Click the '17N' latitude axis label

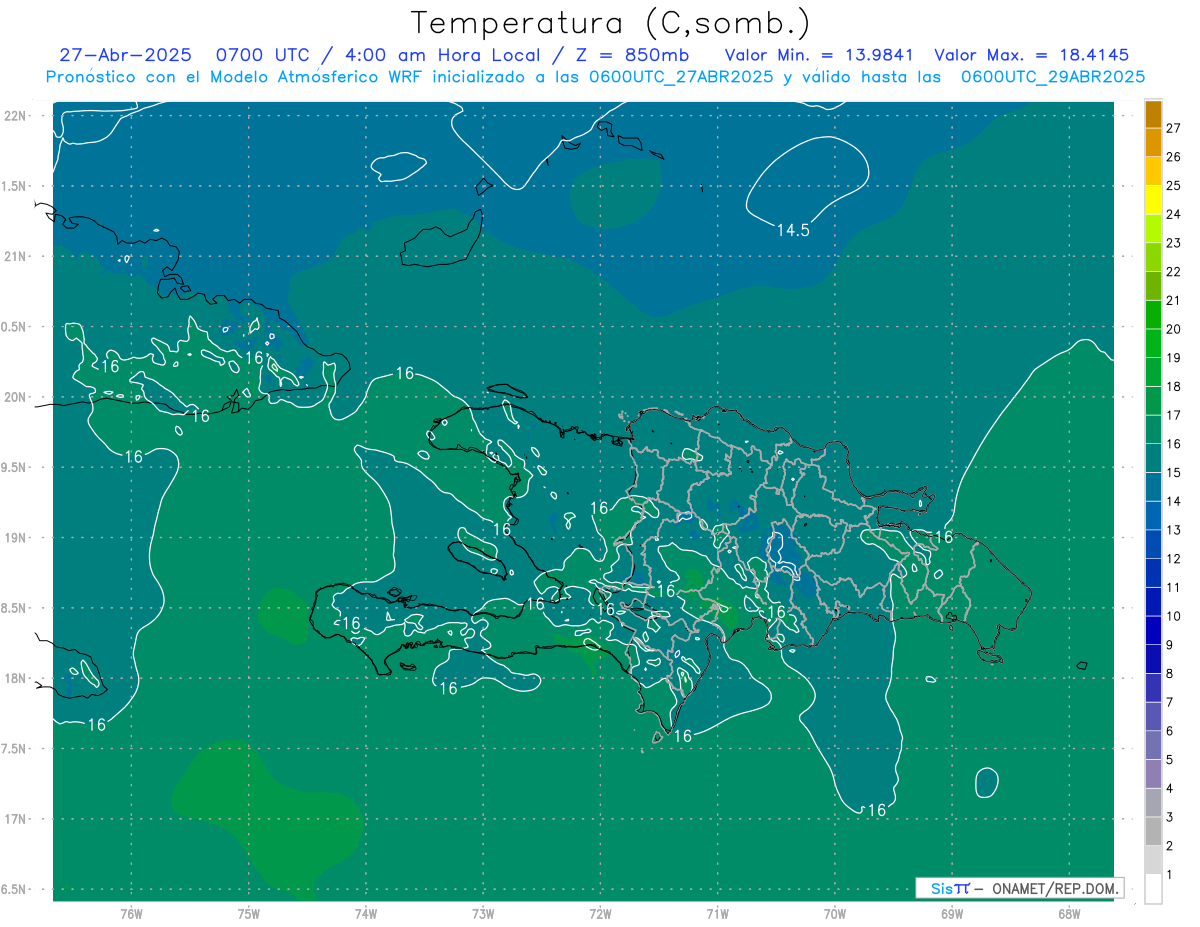[x=15, y=819]
